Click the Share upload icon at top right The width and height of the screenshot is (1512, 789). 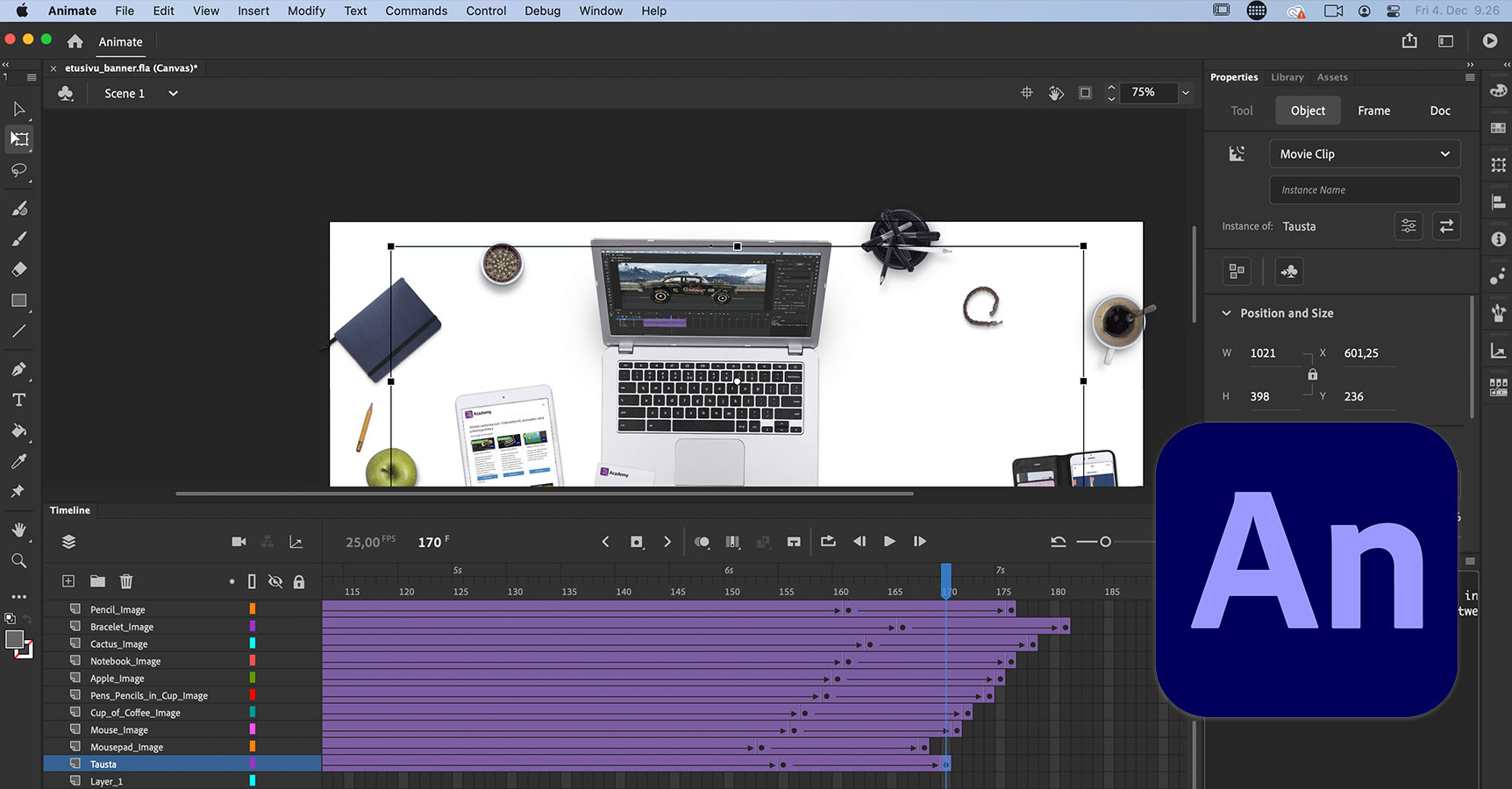click(1409, 40)
